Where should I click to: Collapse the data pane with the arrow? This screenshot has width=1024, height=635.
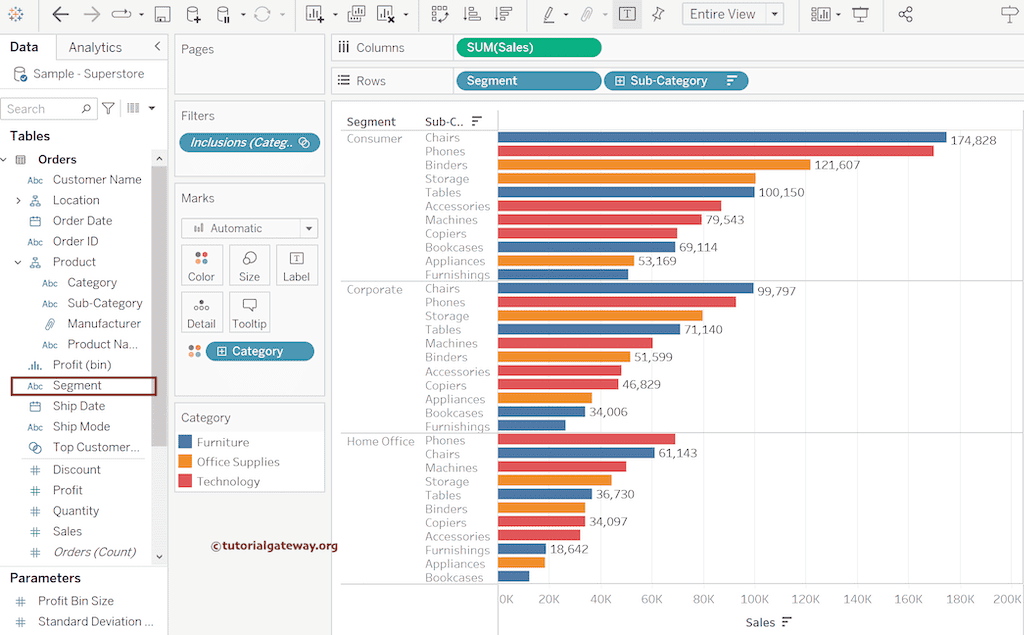tap(157, 47)
